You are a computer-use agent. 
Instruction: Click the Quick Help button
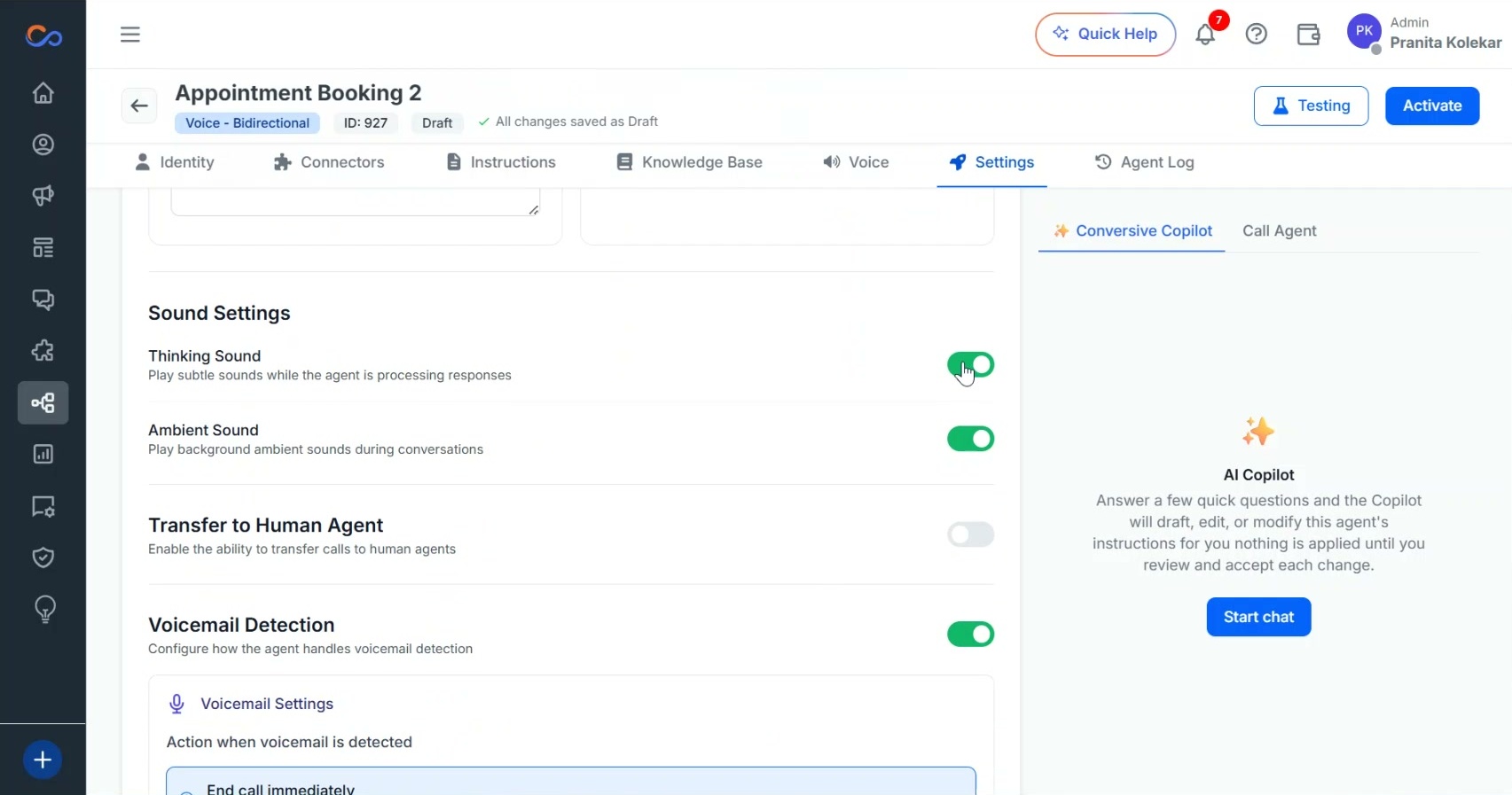[x=1105, y=35]
